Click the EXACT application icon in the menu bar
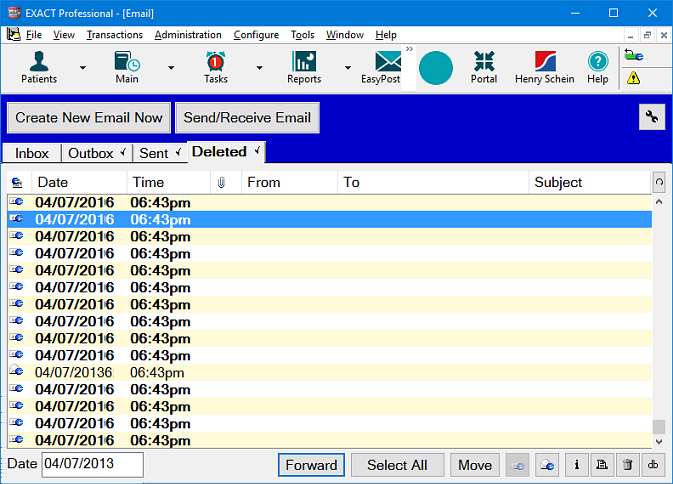The width and height of the screenshot is (673, 484). click(13, 34)
